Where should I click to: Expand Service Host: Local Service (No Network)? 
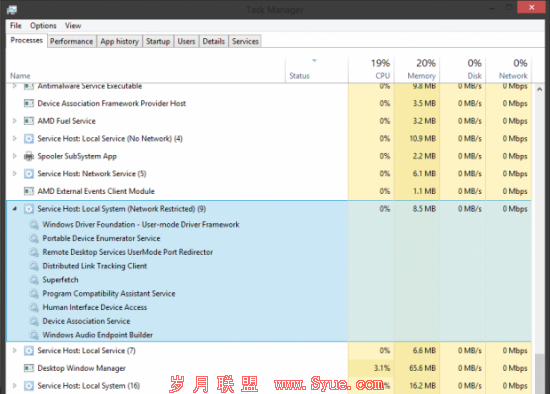coord(15,139)
